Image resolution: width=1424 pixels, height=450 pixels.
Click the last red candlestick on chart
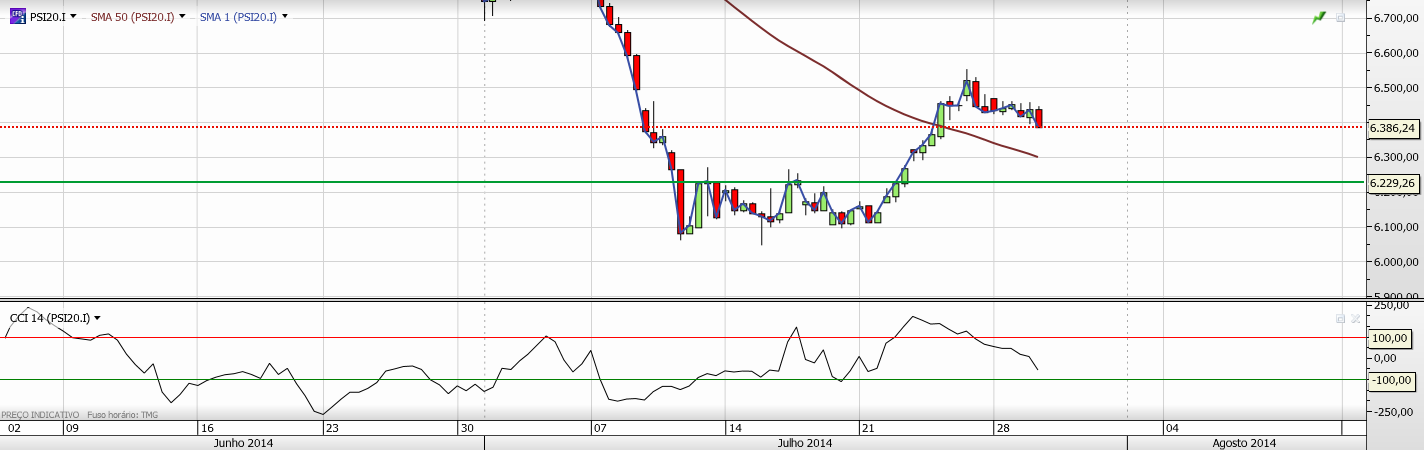1040,118
